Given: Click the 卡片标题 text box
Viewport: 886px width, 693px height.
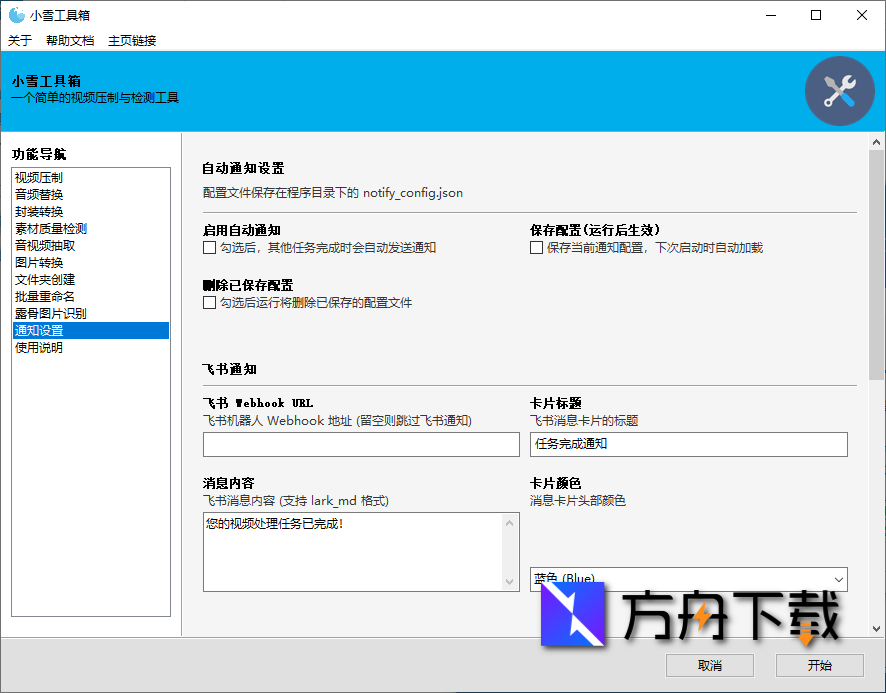Looking at the screenshot, I should point(688,444).
